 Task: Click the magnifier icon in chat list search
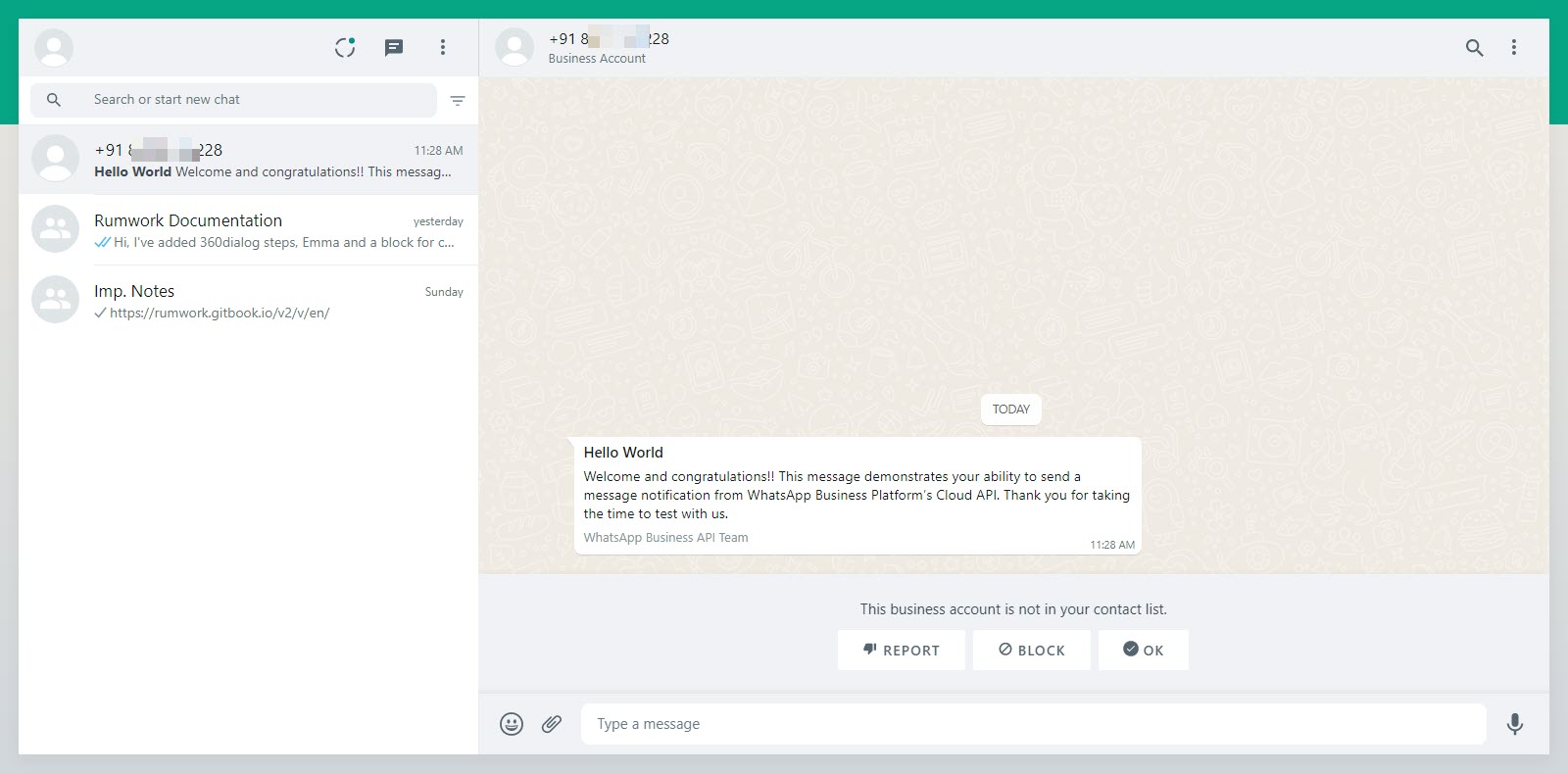54,100
